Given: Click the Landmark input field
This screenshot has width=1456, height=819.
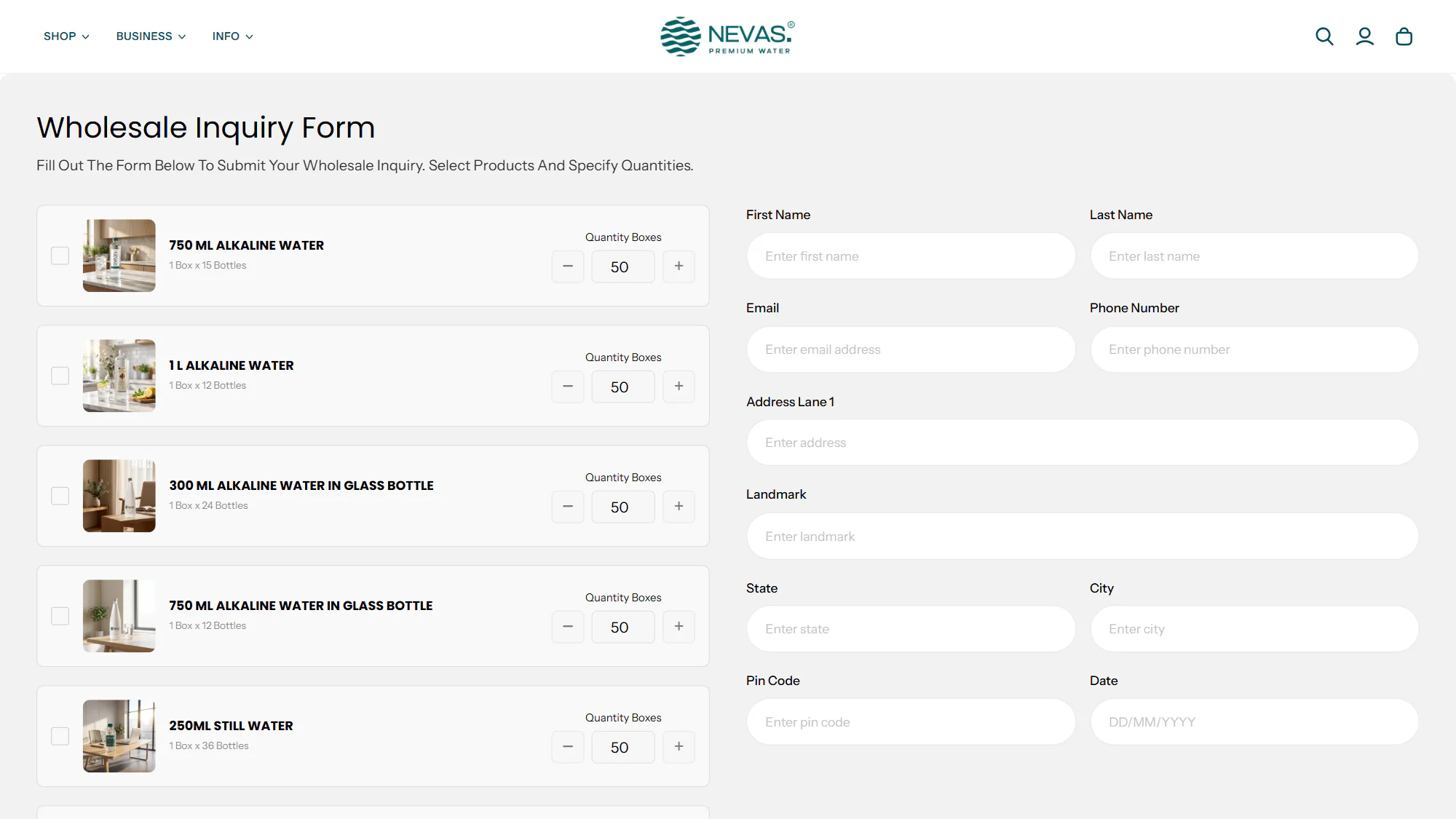Looking at the screenshot, I should click(1083, 537).
